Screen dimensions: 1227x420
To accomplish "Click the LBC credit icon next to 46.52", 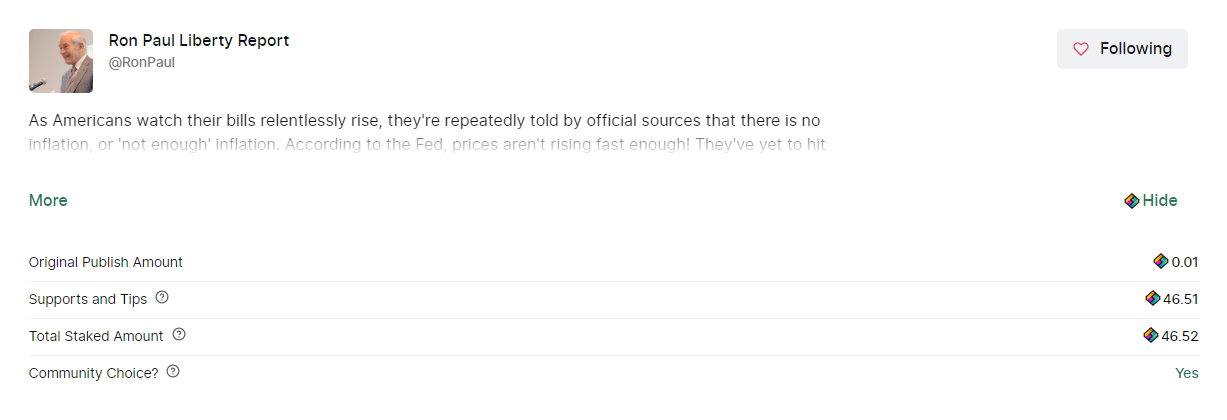I will pyautogui.click(x=1151, y=335).
